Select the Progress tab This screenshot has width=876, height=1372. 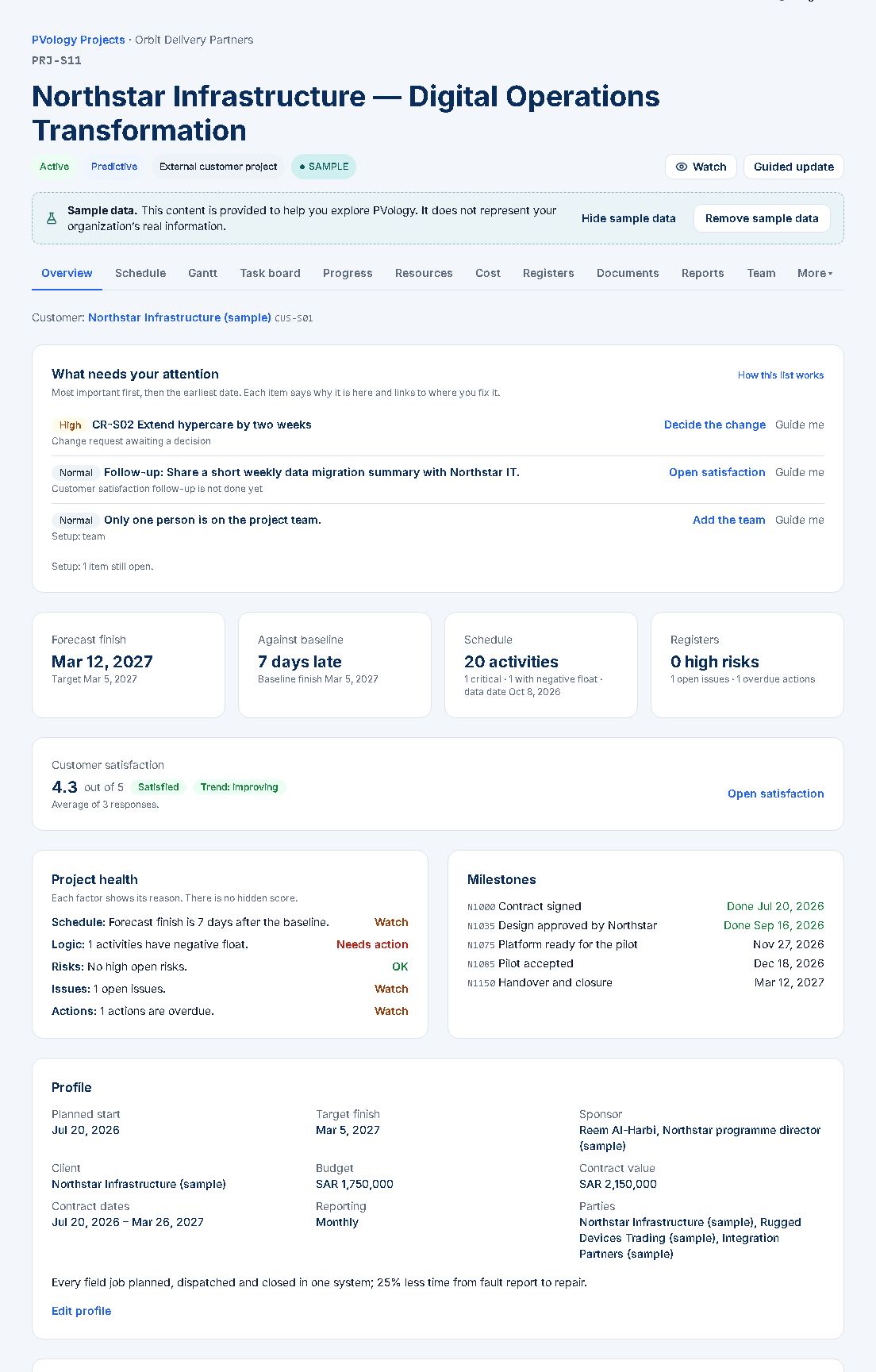click(x=348, y=273)
